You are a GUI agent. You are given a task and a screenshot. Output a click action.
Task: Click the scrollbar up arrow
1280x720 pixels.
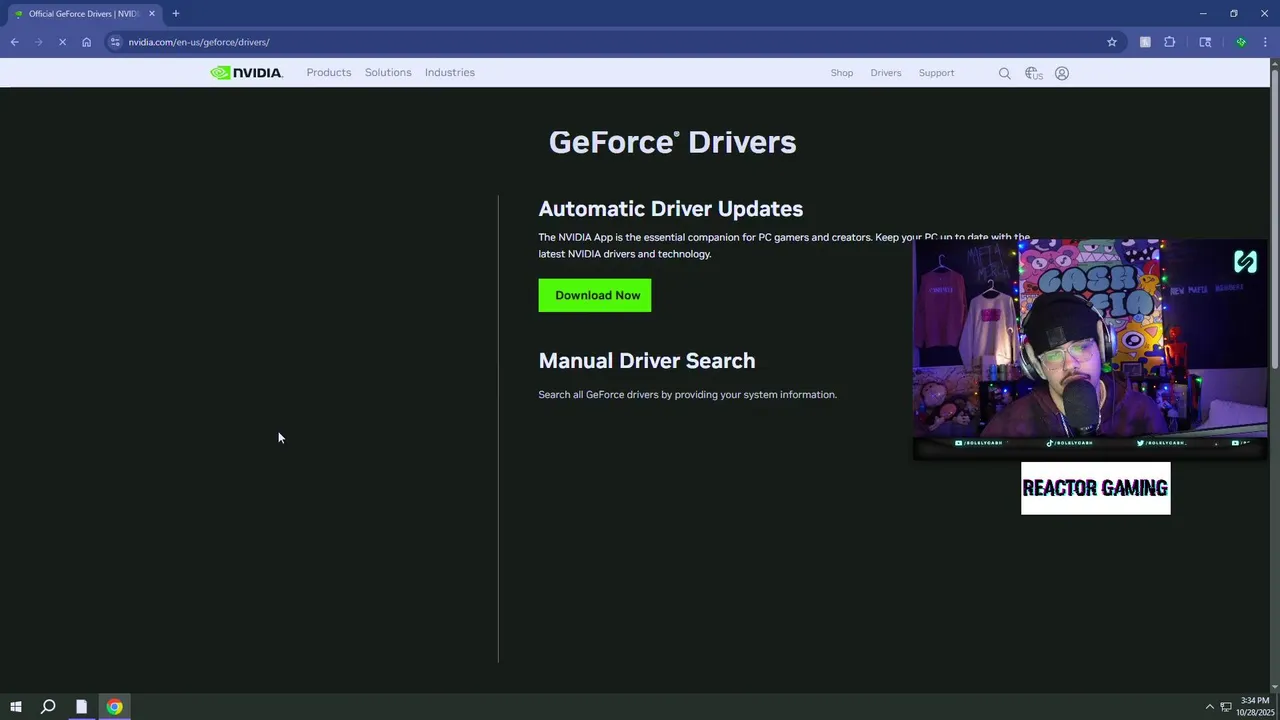coord(1275,63)
